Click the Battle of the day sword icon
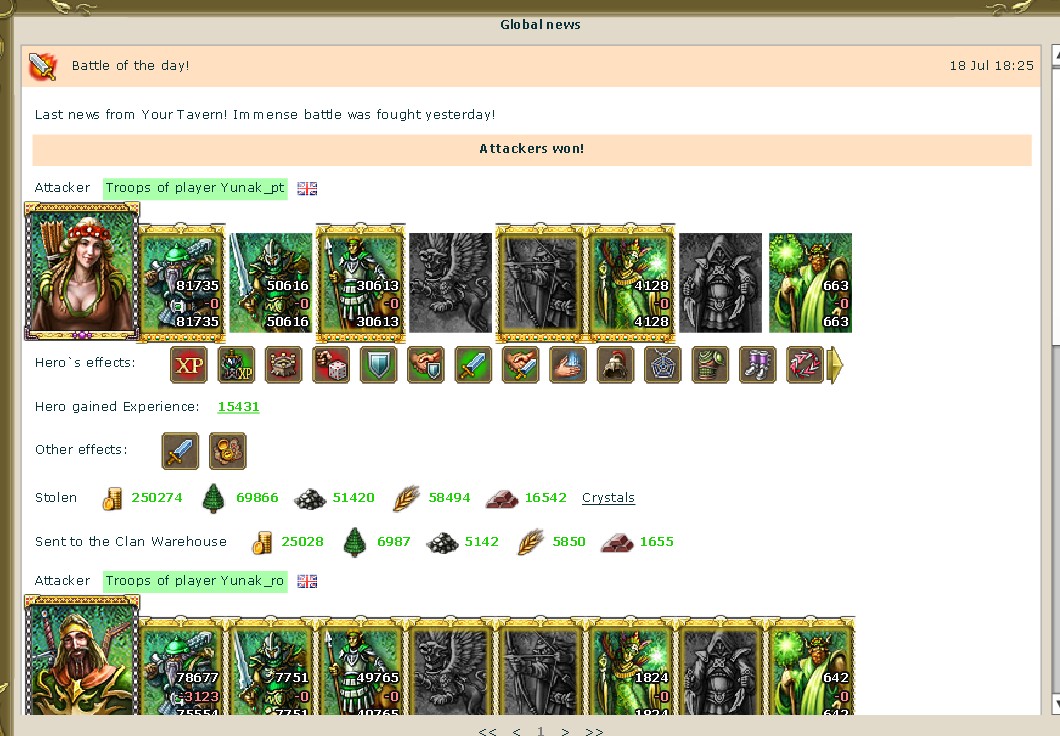This screenshot has width=1060, height=736. click(43, 66)
